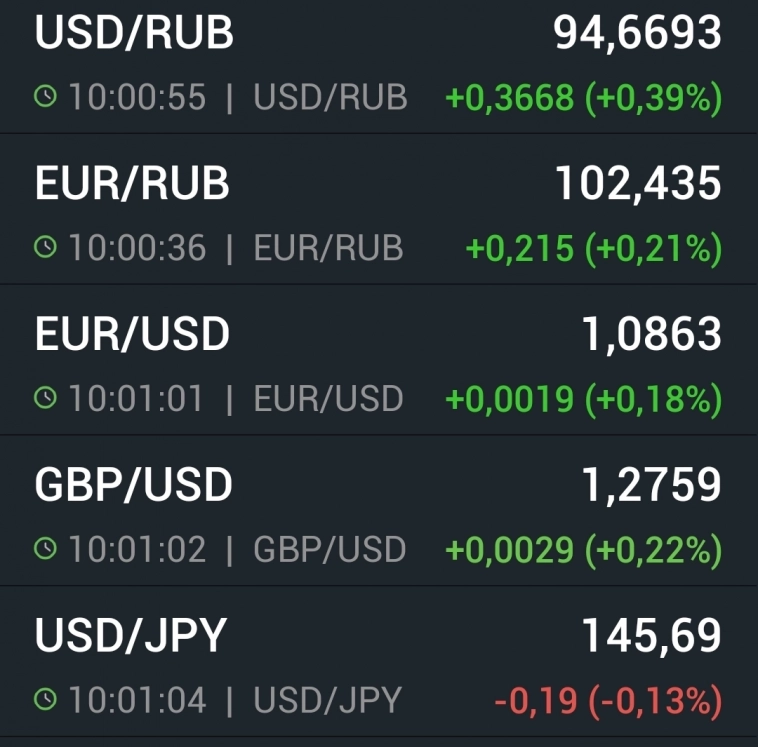Viewport: 758px width, 747px height.
Task: Click the green +0,215 (+0,21%) change
Action: [x=594, y=248]
